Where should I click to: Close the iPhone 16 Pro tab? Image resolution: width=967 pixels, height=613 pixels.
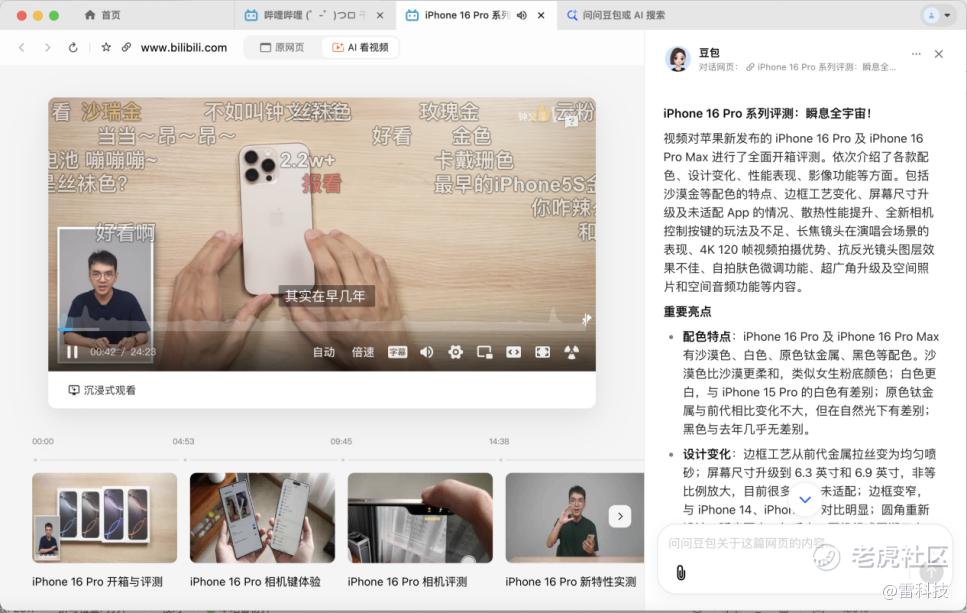[541, 15]
